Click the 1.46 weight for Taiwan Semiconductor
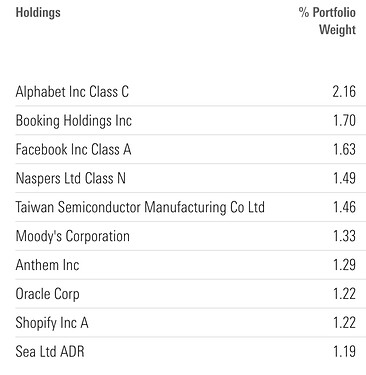 click(x=345, y=207)
